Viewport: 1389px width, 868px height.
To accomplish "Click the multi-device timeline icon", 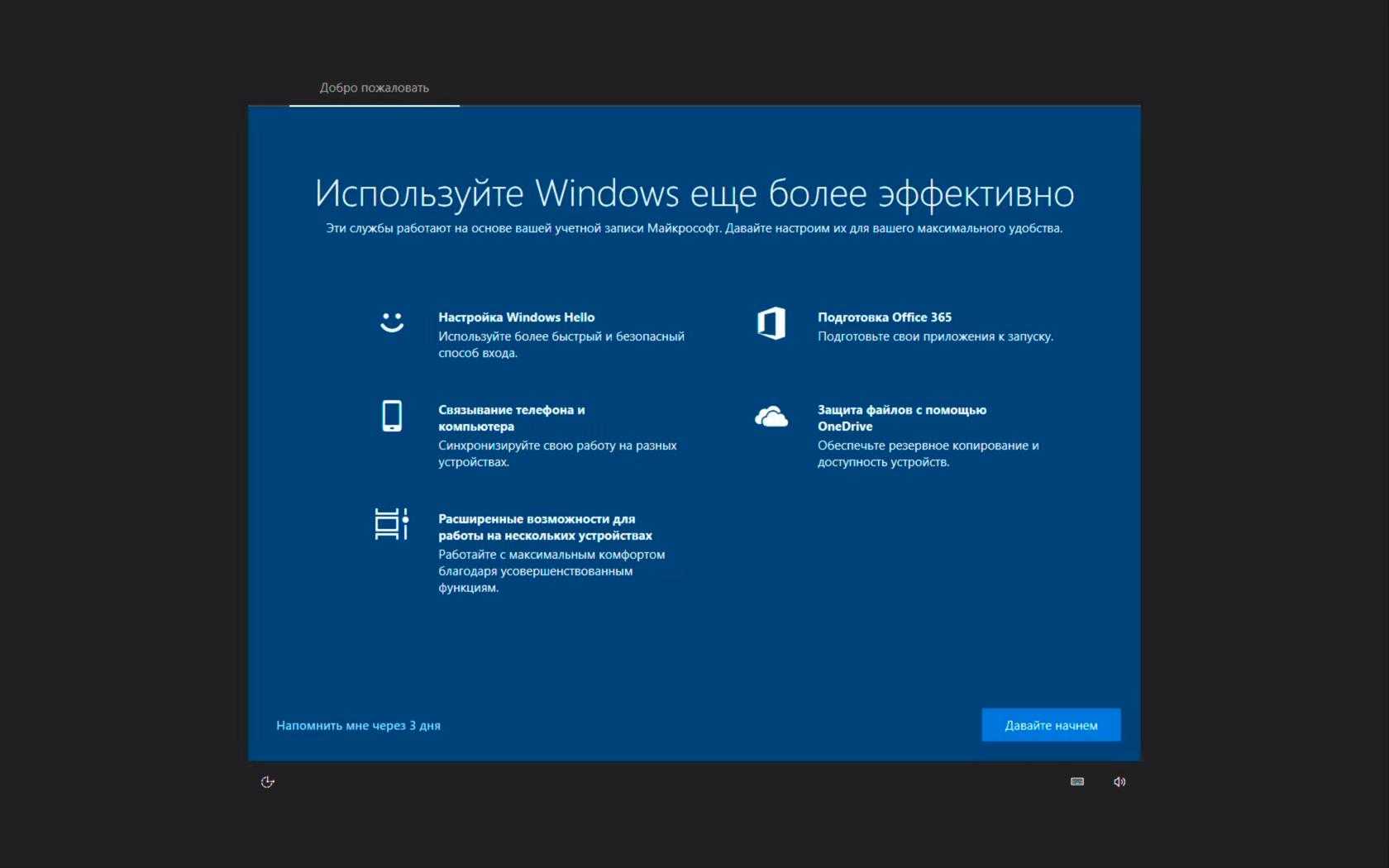I will pyautogui.click(x=392, y=524).
